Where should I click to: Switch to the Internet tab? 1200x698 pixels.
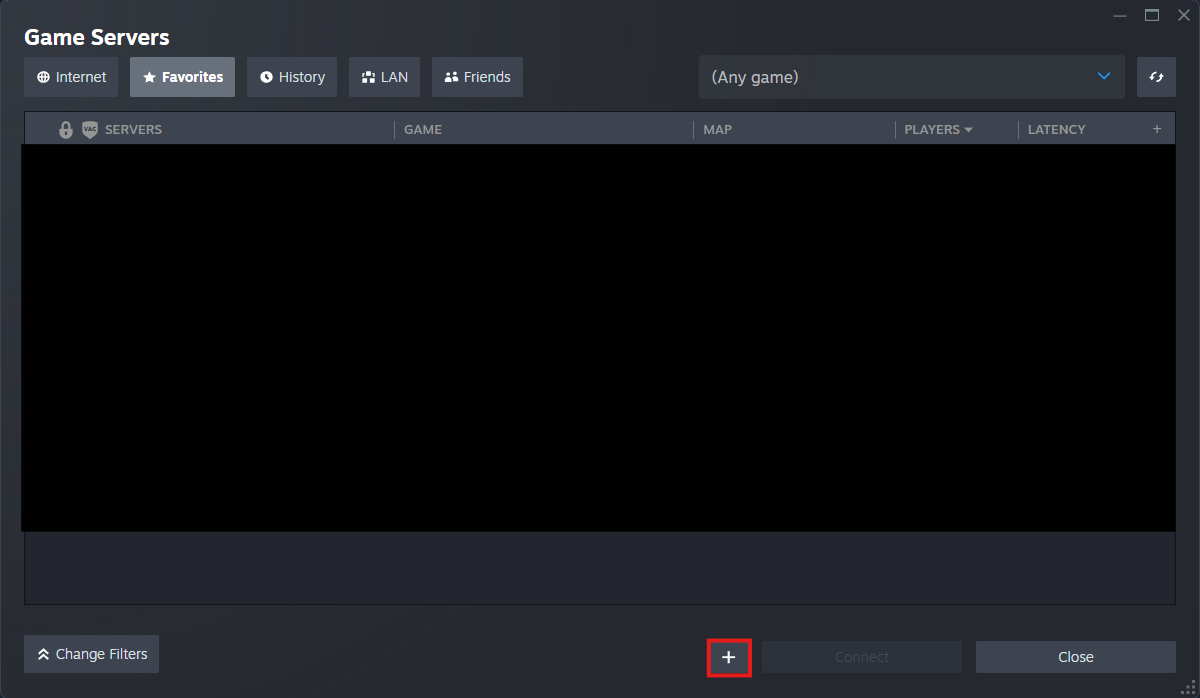[x=71, y=77]
